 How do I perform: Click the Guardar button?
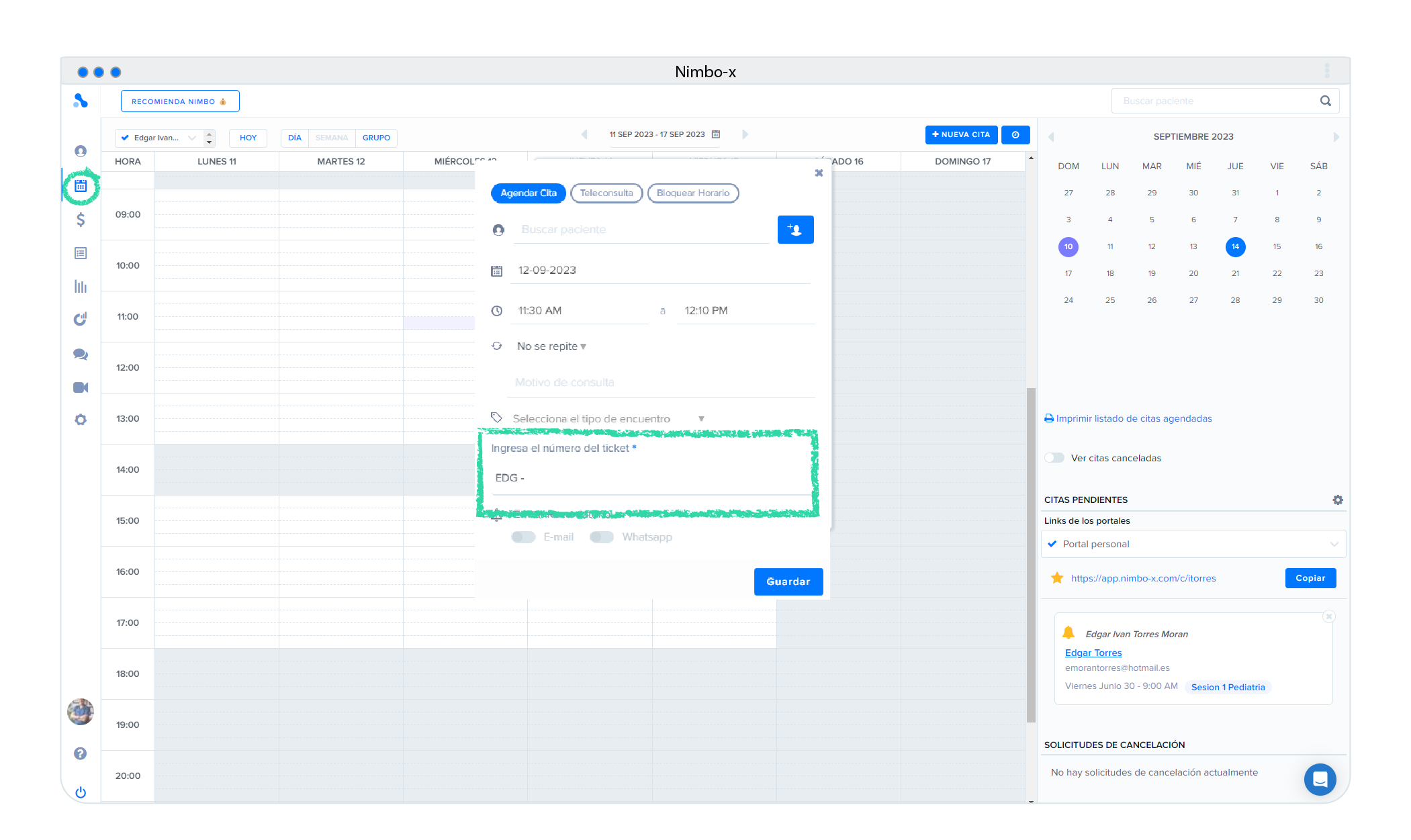[x=788, y=581]
